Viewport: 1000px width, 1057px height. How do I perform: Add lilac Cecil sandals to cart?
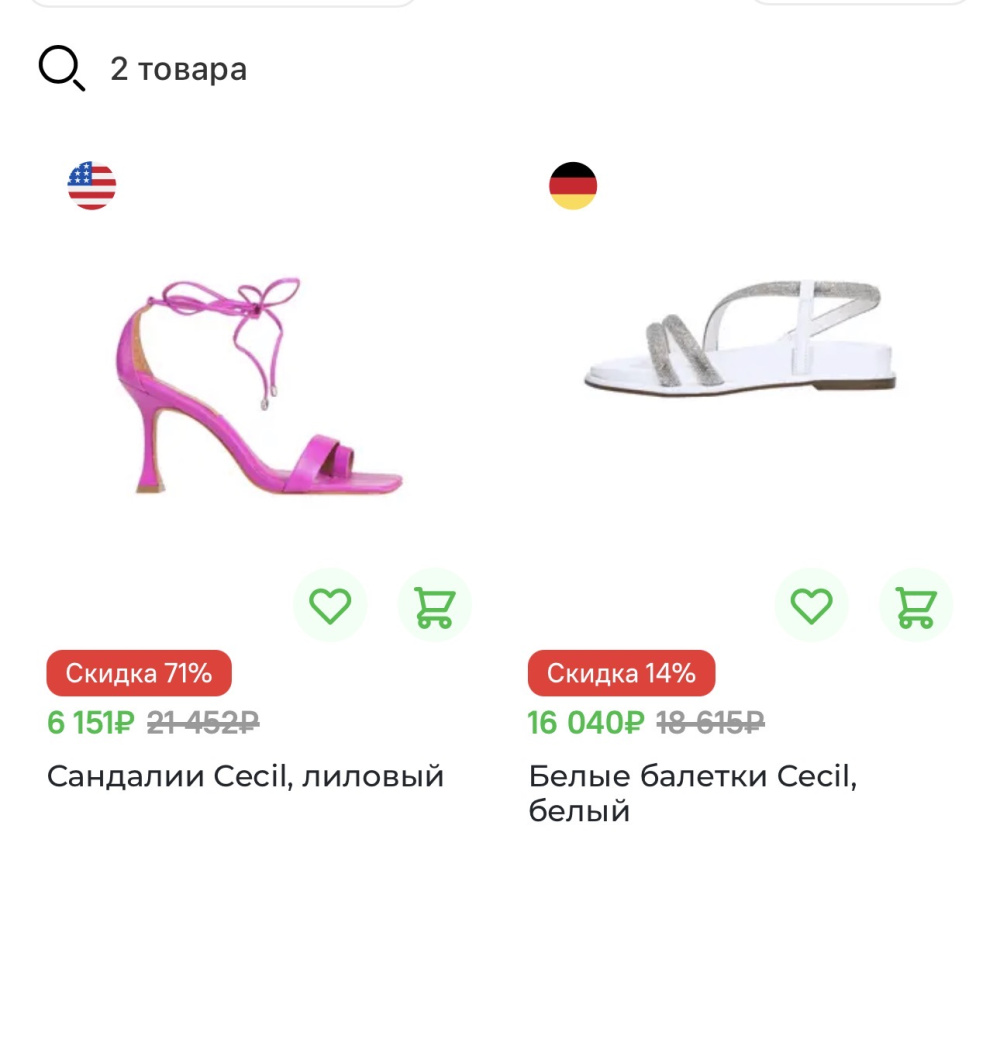click(434, 605)
